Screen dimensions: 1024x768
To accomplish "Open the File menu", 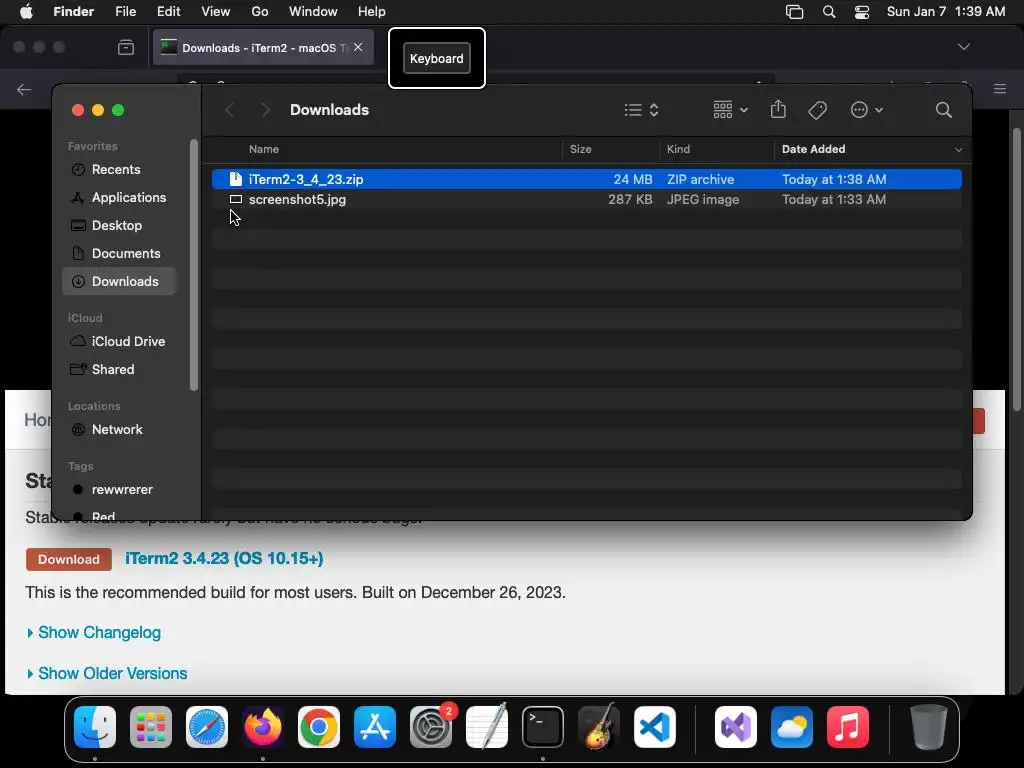I will [125, 12].
